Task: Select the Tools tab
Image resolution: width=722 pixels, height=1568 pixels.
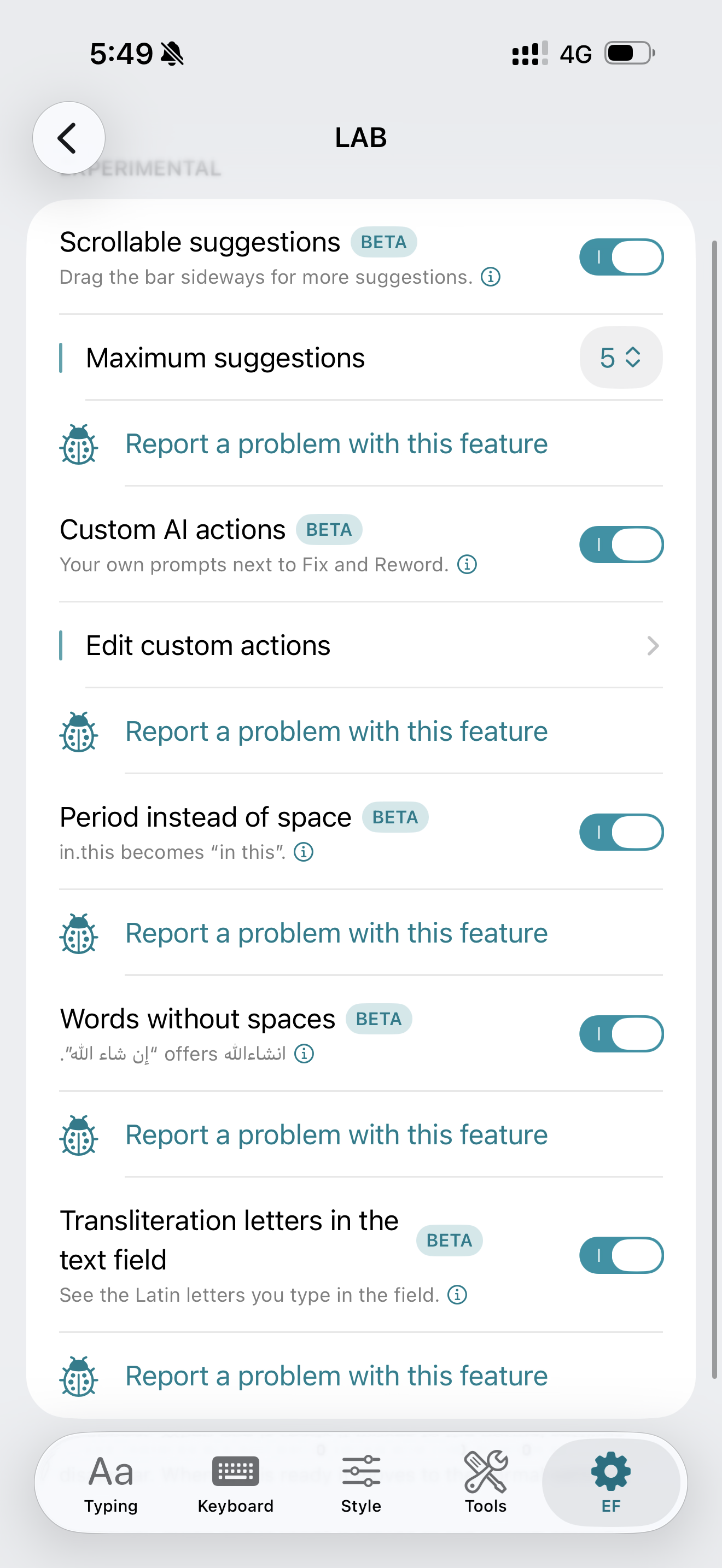Action: (486, 1482)
